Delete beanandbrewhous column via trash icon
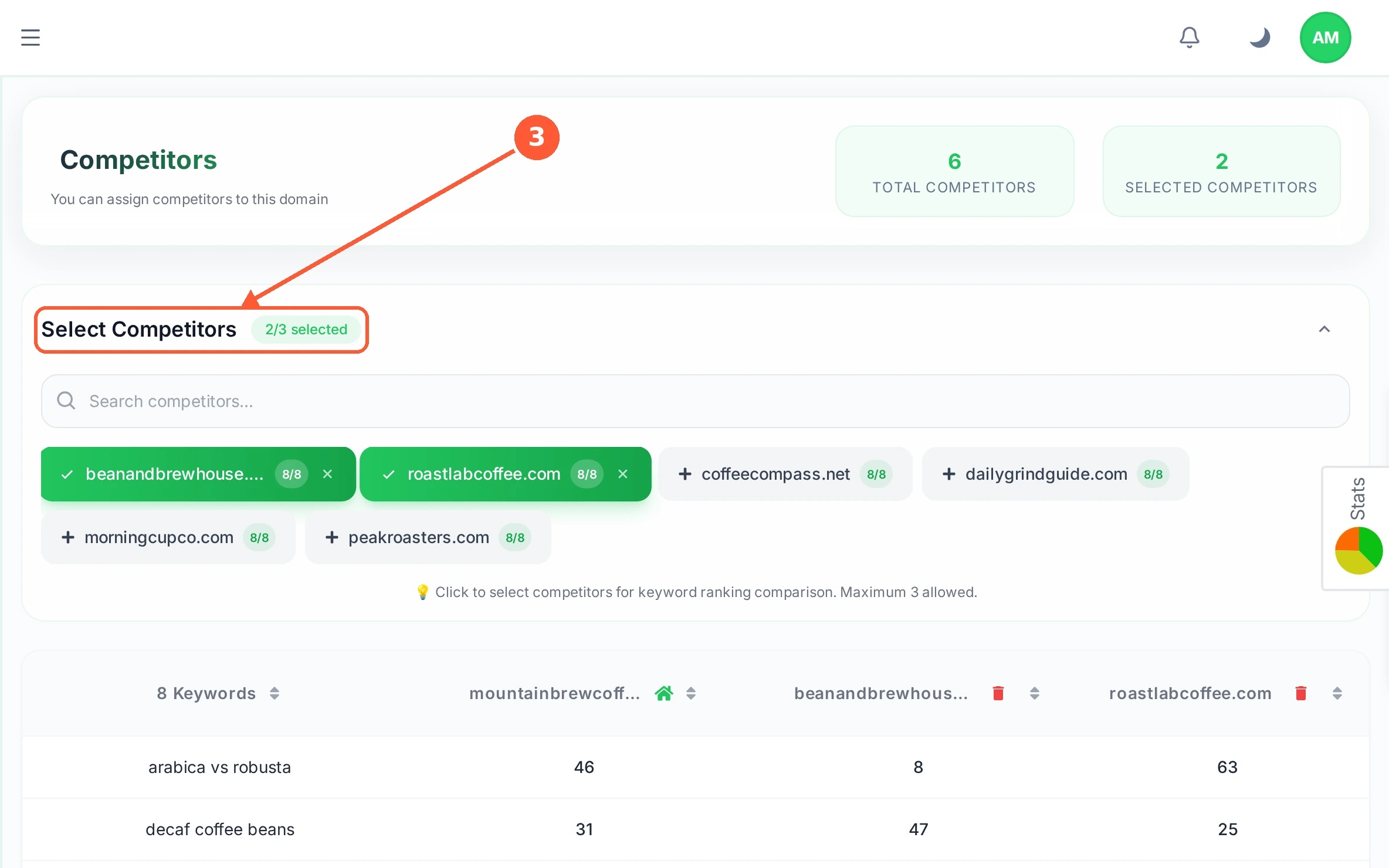The width and height of the screenshot is (1389, 868). 998,693
